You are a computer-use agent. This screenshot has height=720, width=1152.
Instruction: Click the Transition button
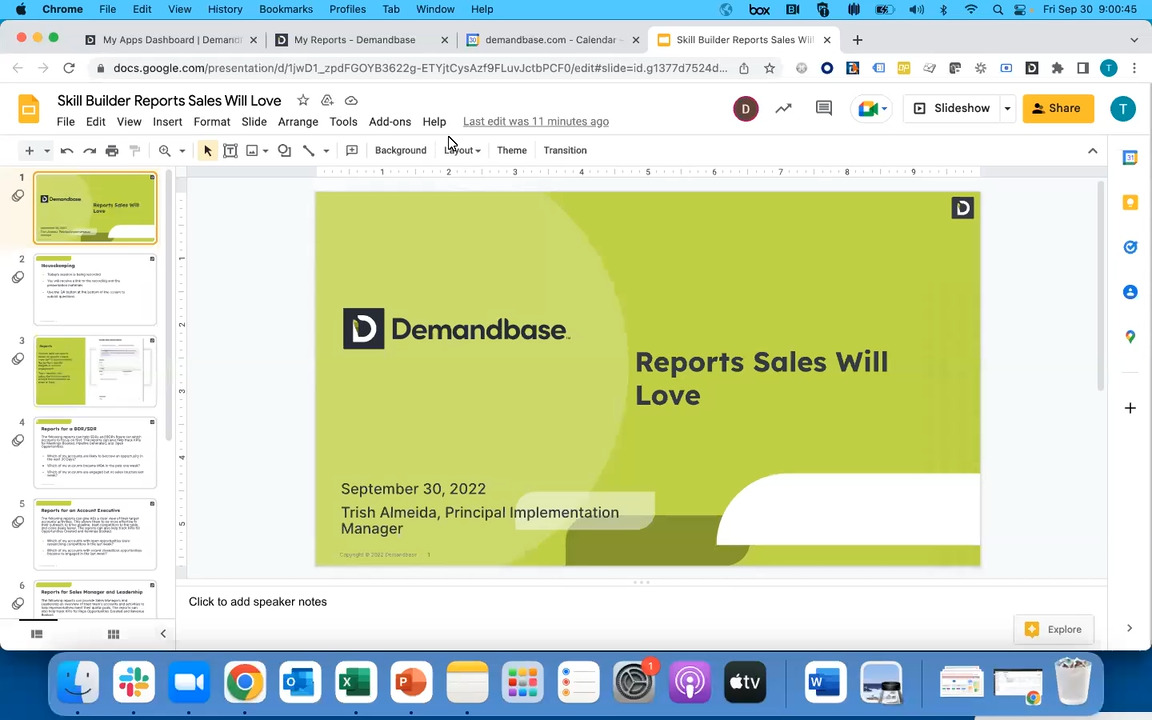(x=565, y=151)
